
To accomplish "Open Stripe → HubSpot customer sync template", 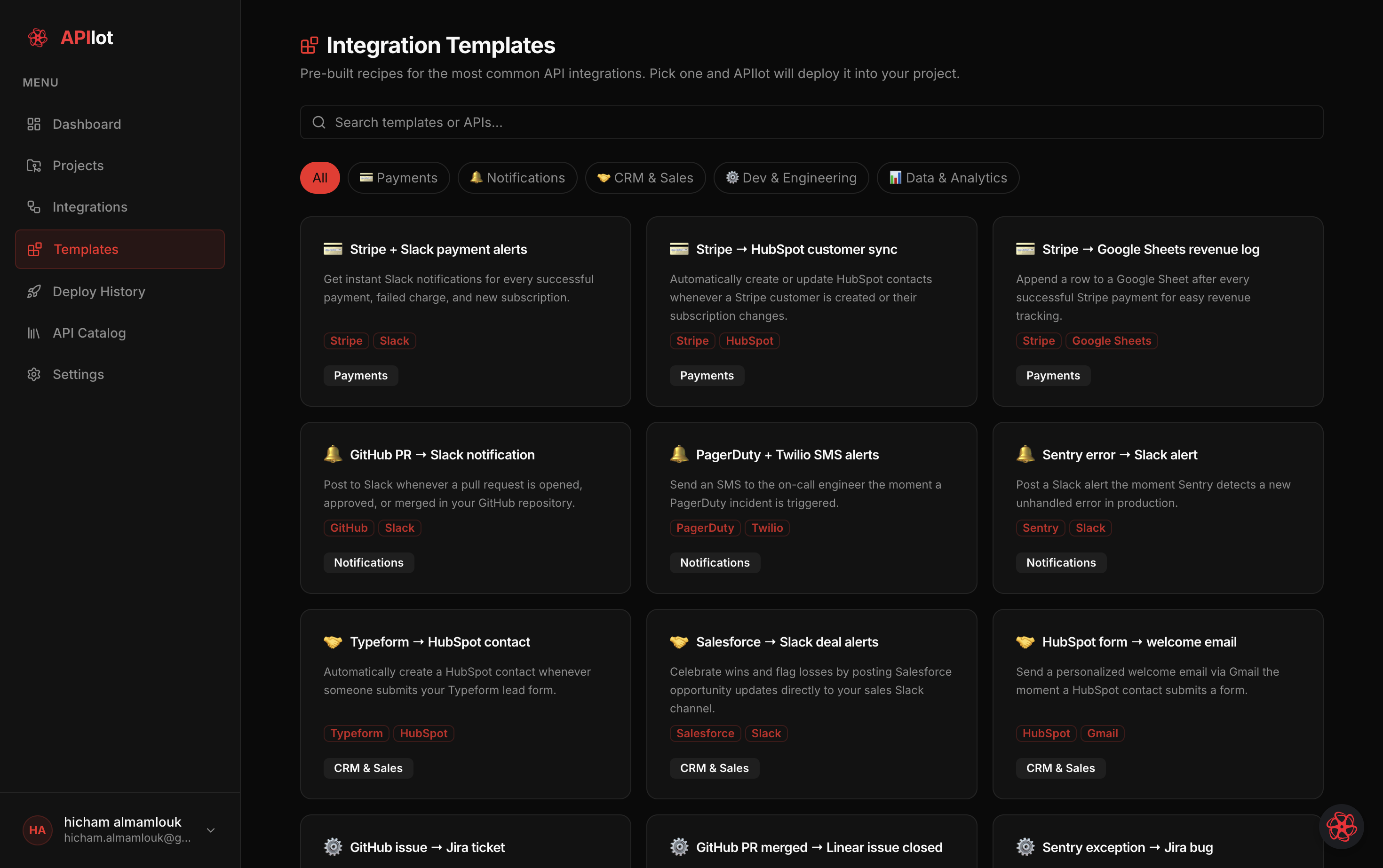I will click(811, 311).
